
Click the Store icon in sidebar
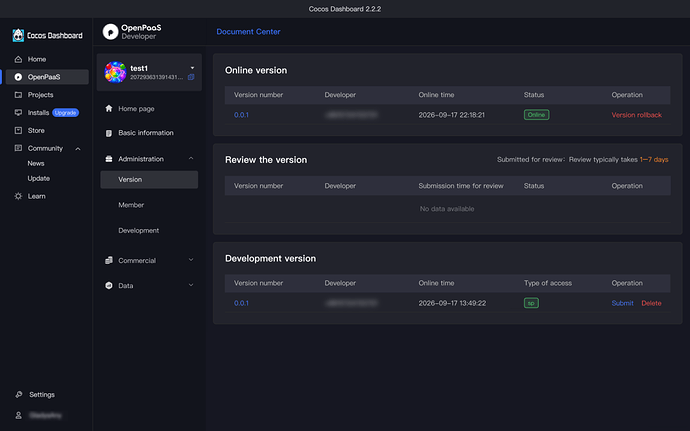click(x=18, y=130)
